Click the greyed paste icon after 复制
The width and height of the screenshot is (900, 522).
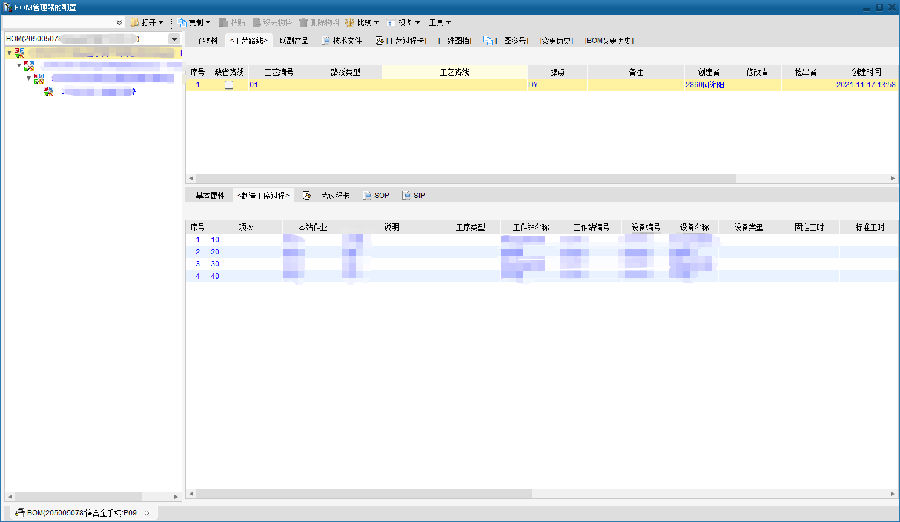(x=223, y=22)
